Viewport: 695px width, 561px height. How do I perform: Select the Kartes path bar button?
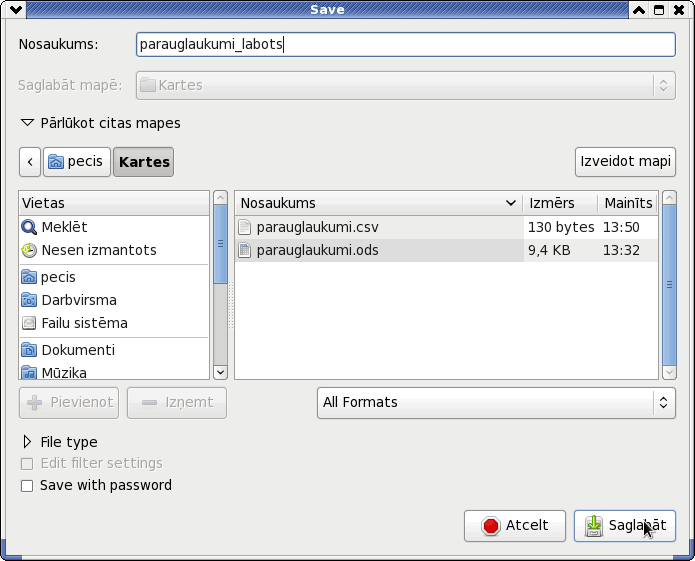(x=144, y=162)
